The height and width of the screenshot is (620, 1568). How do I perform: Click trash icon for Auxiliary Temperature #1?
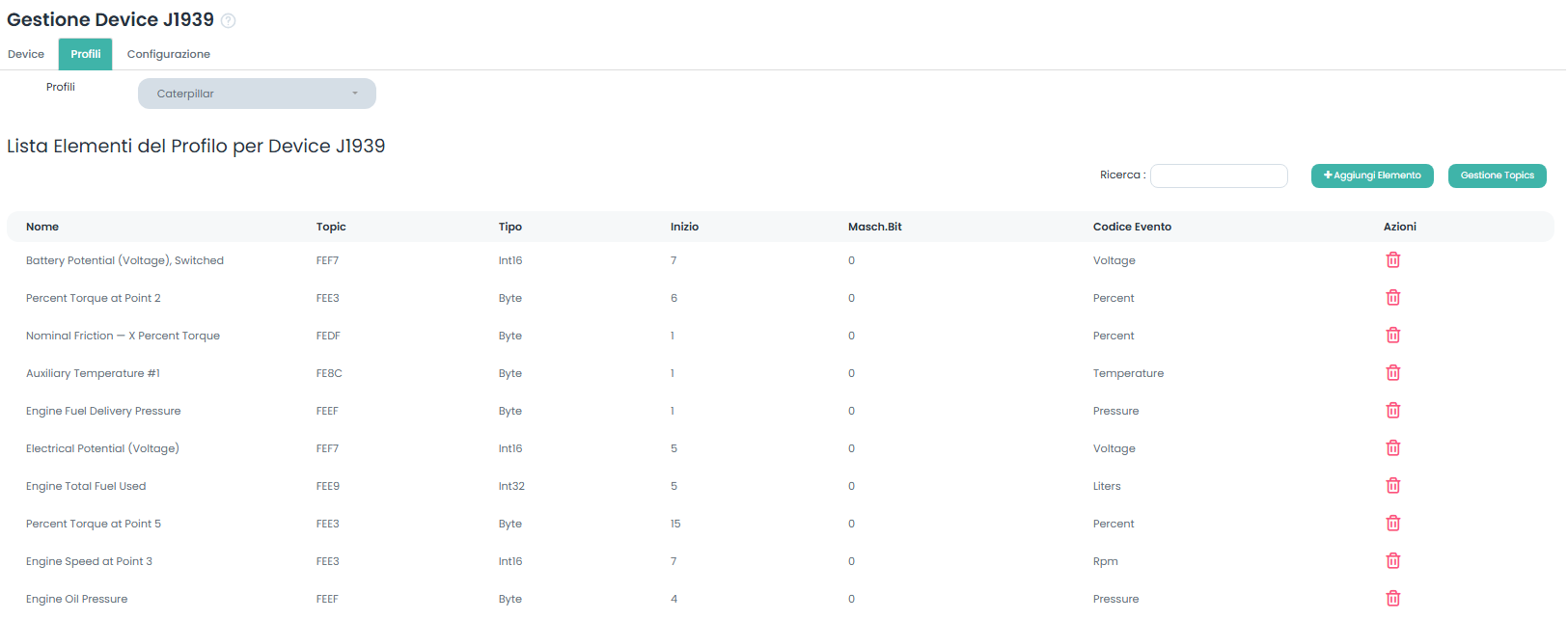1392,373
